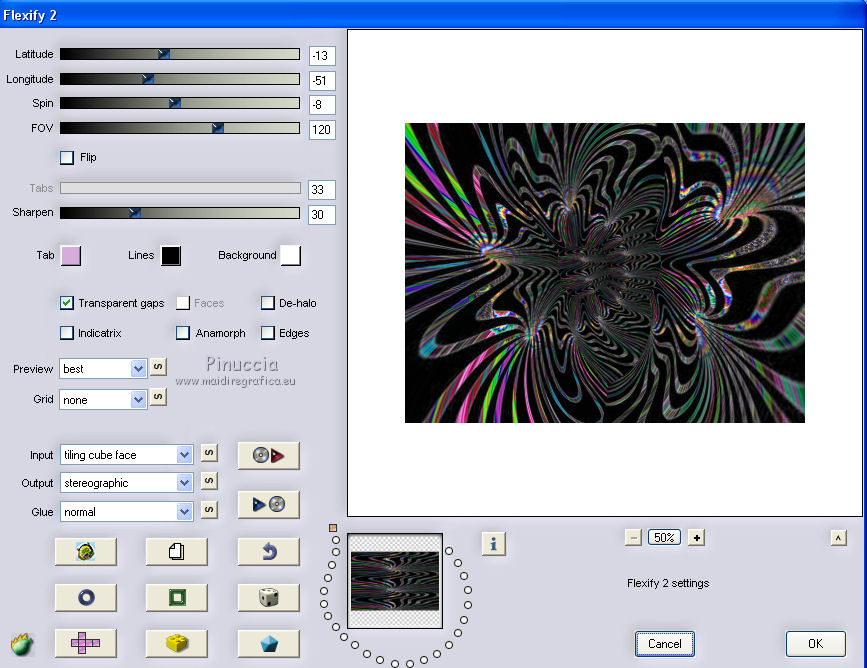Pick the Background color swatch
This screenshot has height=668, width=867.
291,255
